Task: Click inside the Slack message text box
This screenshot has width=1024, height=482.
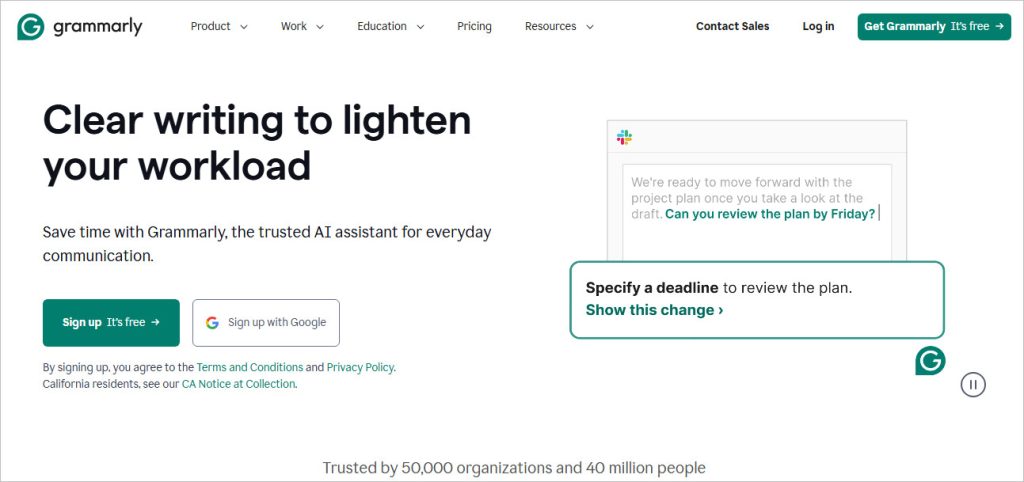Action: pyautogui.click(x=757, y=212)
